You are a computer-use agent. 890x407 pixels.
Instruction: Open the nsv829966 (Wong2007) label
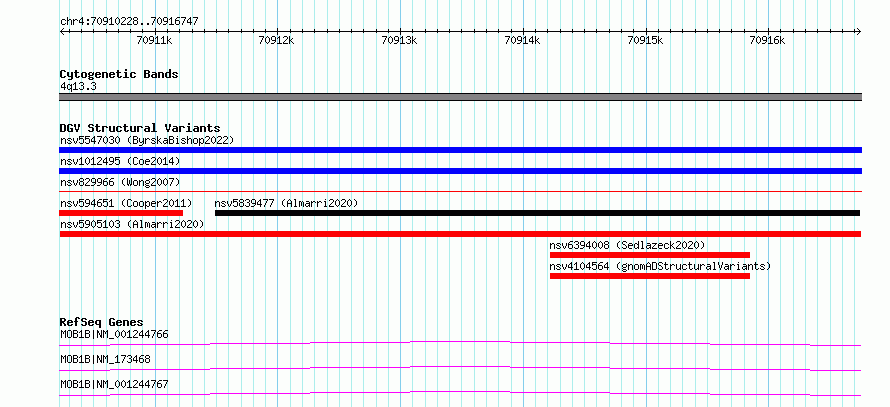pyautogui.click(x=120, y=182)
